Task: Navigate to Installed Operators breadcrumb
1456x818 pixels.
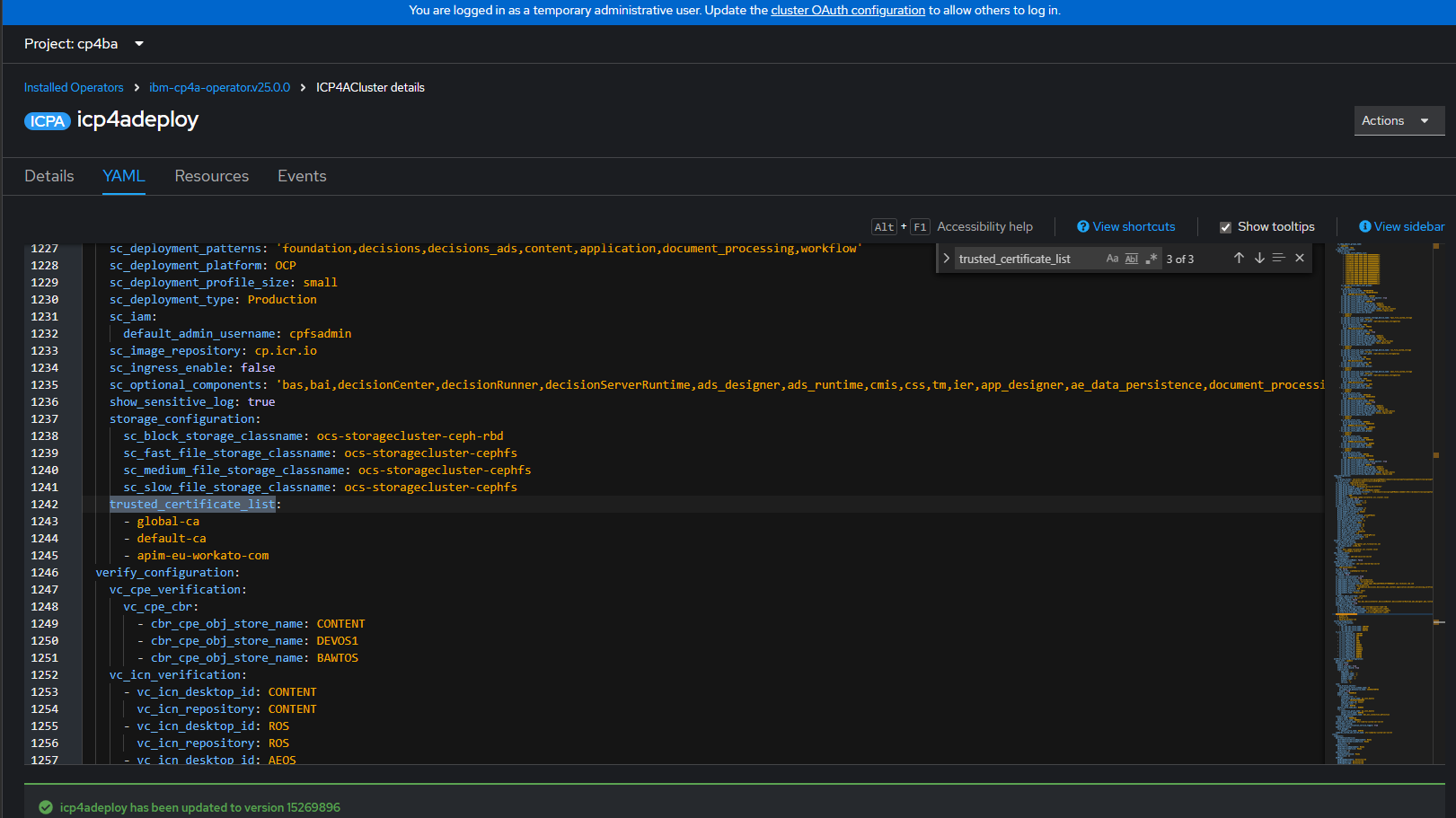Action: 74,88
